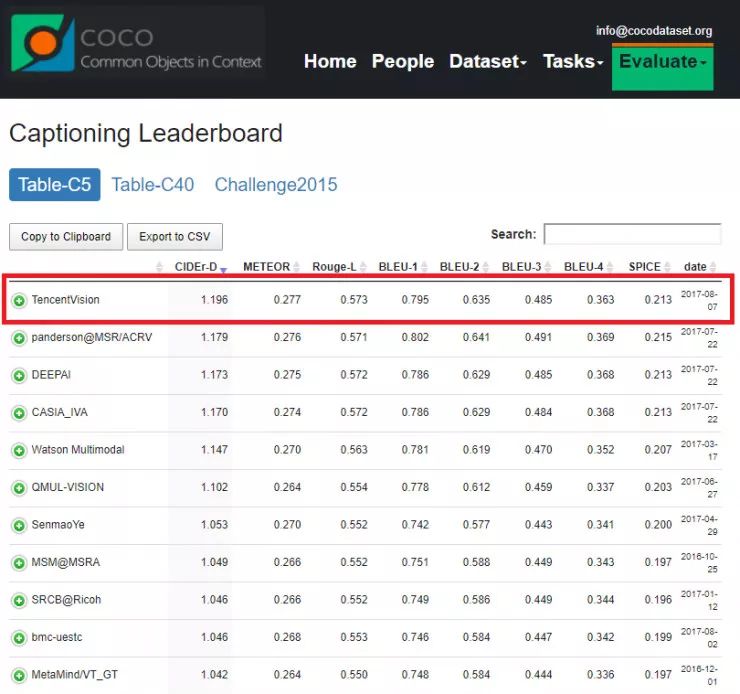Click the Captioning Leaderboard heading
740x694 pixels.
coord(146,134)
